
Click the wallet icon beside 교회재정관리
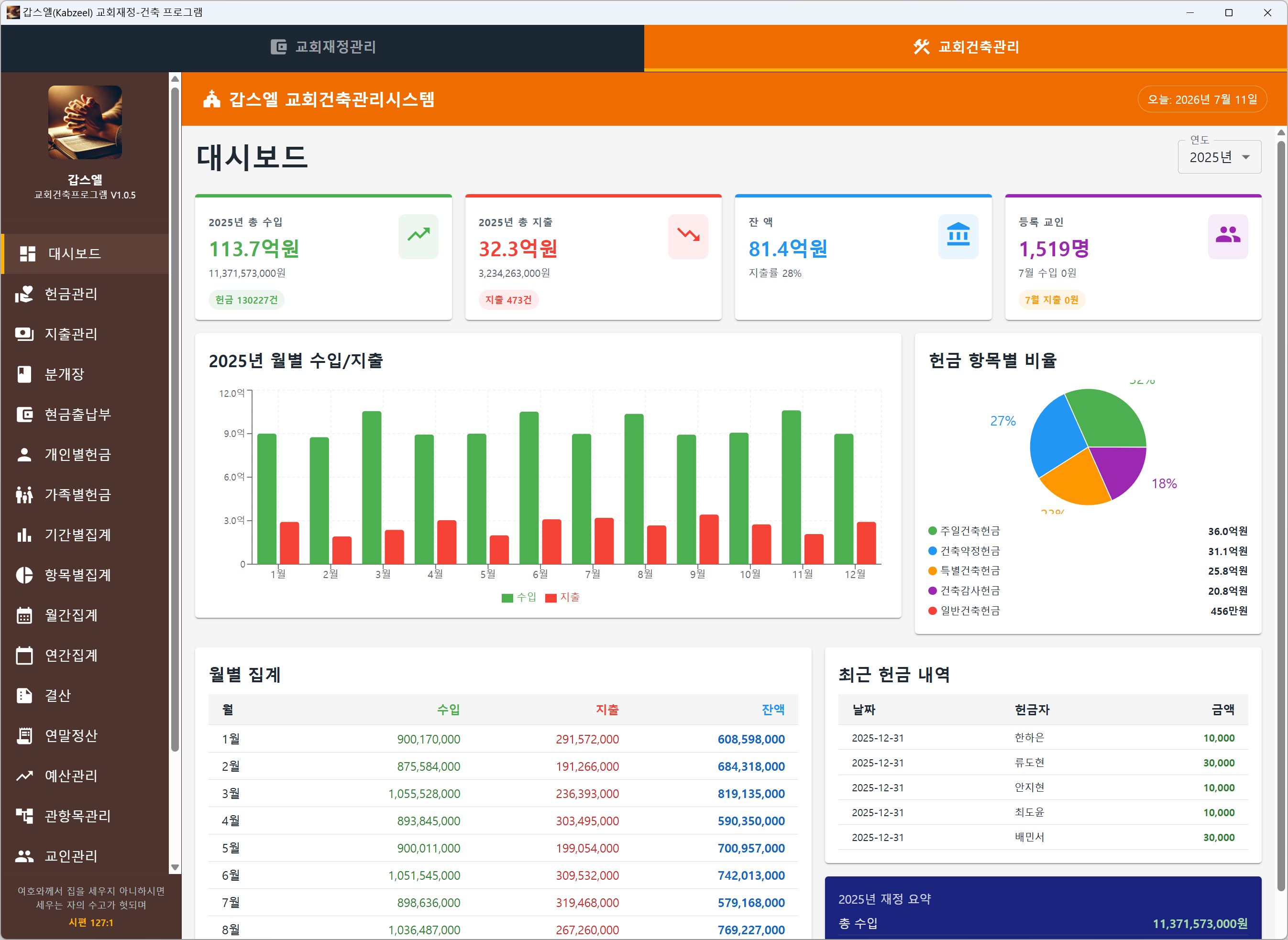278,47
